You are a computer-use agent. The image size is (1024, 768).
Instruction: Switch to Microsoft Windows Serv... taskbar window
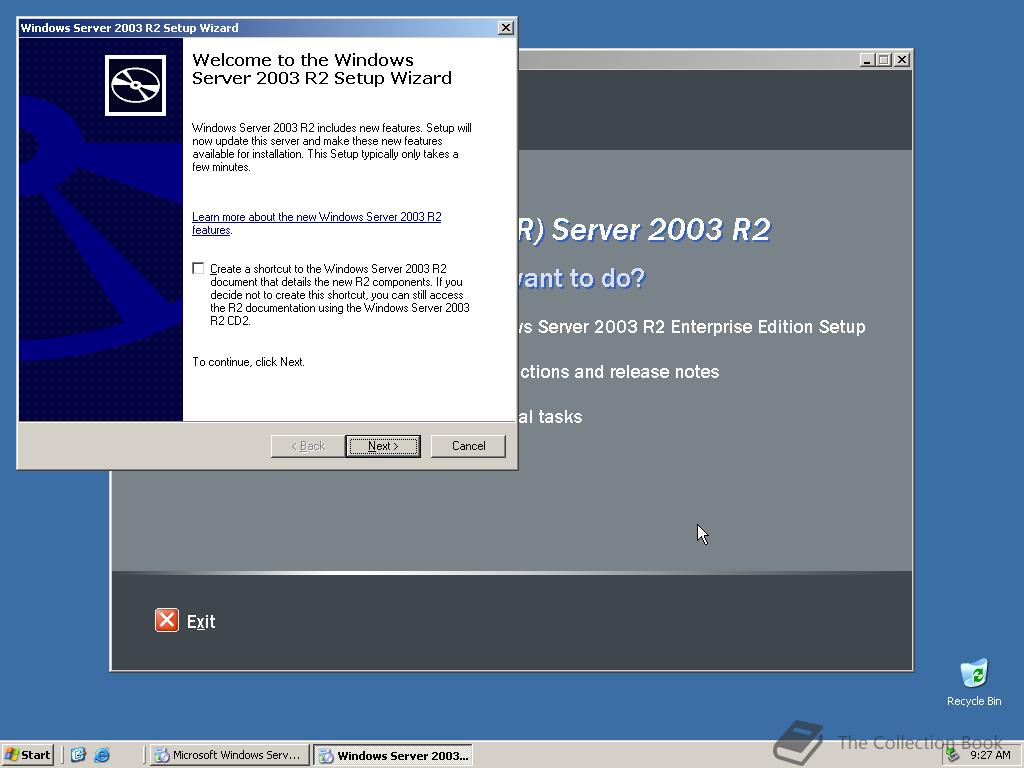pyautogui.click(x=228, y=755)
